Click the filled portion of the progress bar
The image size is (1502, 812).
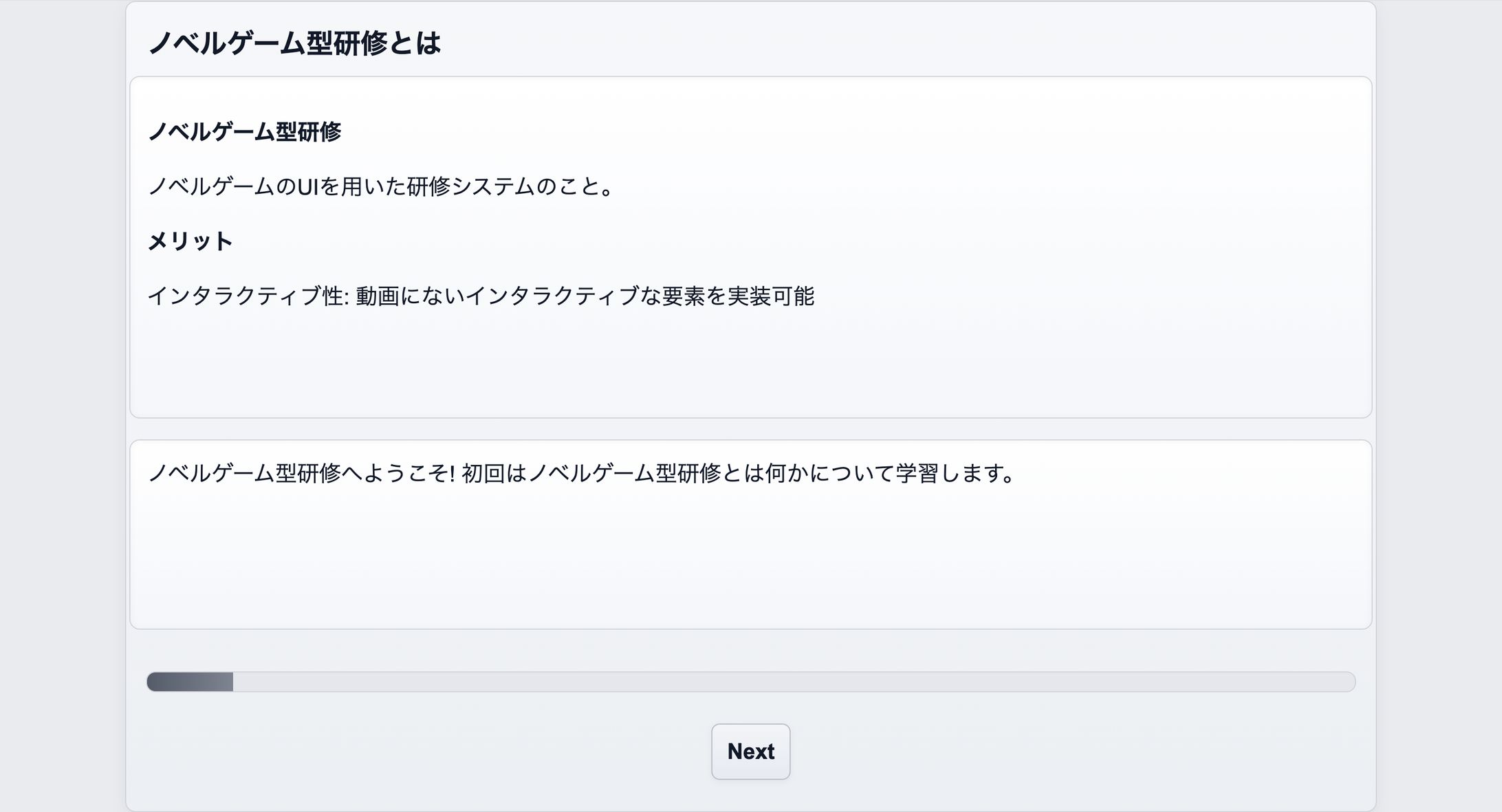pos(190,682)
